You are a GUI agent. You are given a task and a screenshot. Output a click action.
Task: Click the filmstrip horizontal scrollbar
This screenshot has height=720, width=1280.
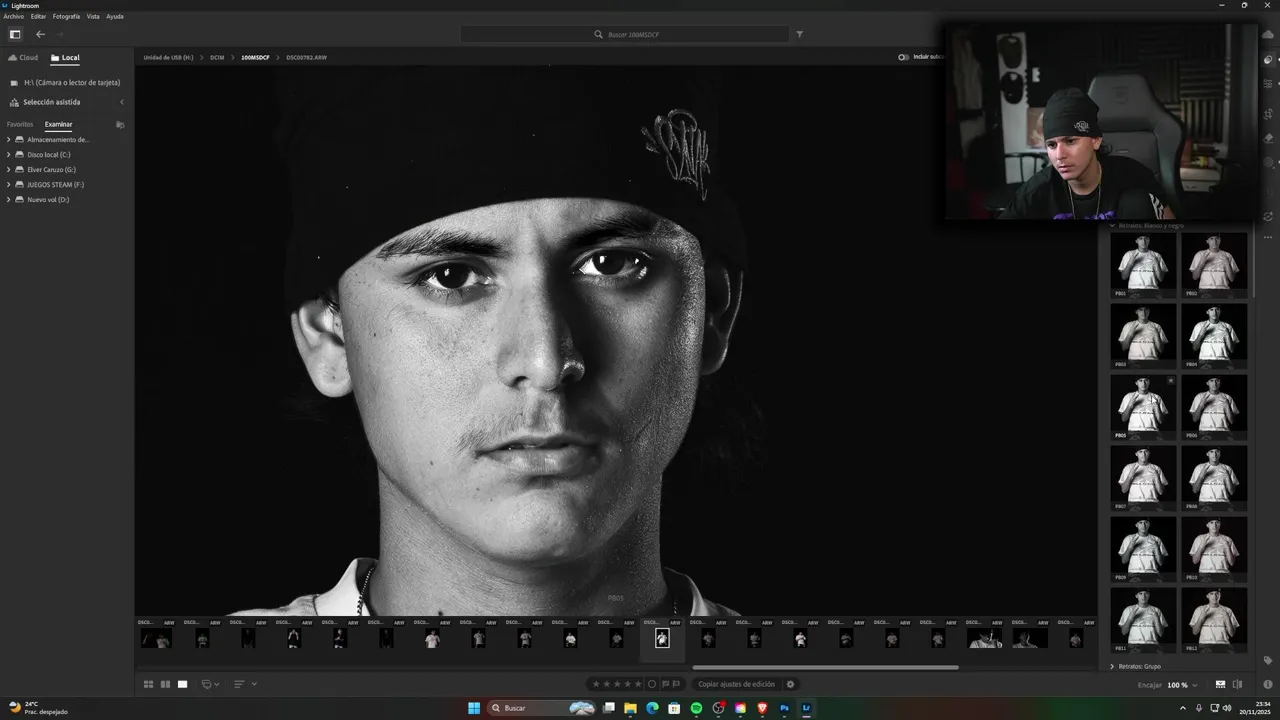[825, 667]
